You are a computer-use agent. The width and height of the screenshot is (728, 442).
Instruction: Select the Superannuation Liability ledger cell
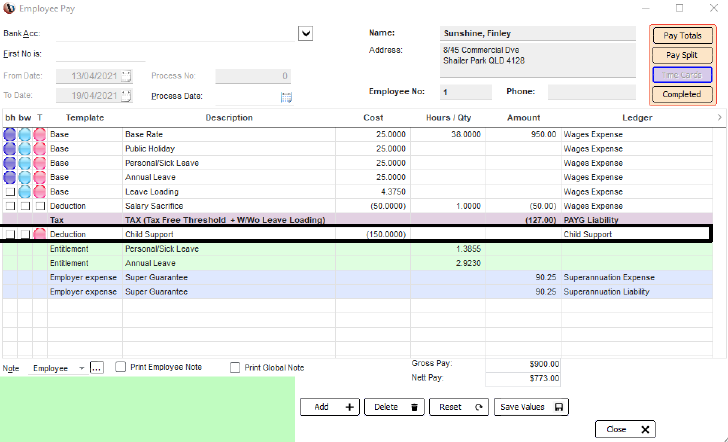pyautogui.click(x=637, y=292)
